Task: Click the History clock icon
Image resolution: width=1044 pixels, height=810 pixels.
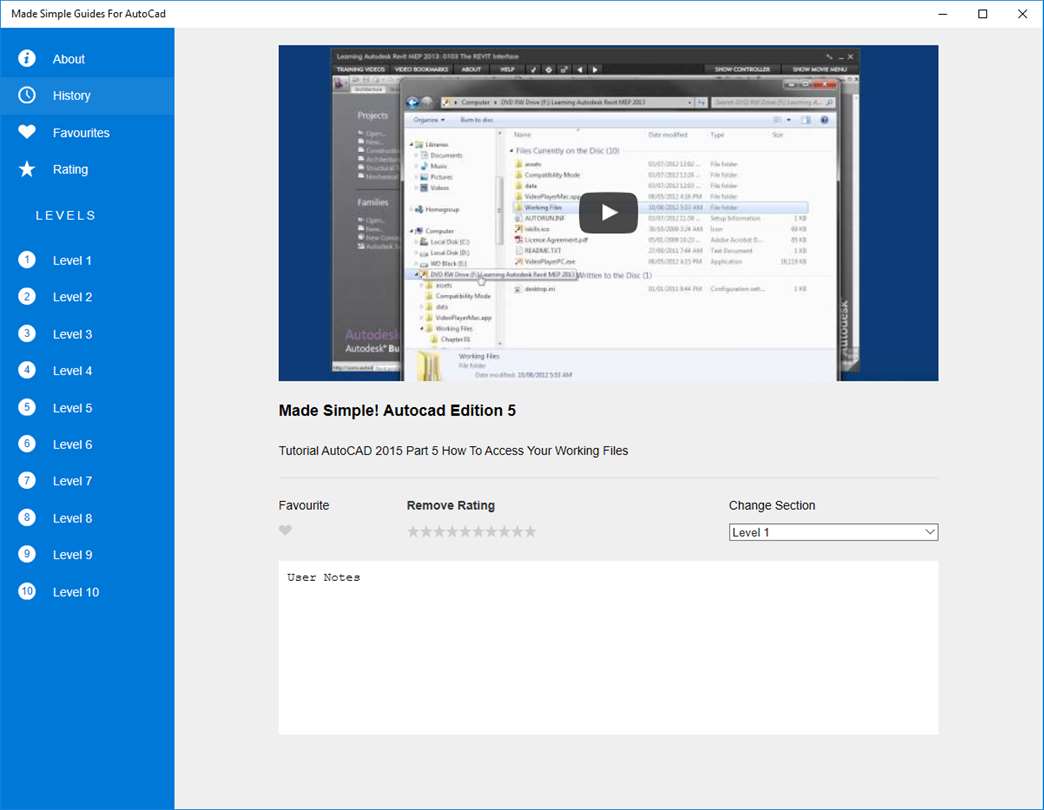Action: (x=27, y=95)
